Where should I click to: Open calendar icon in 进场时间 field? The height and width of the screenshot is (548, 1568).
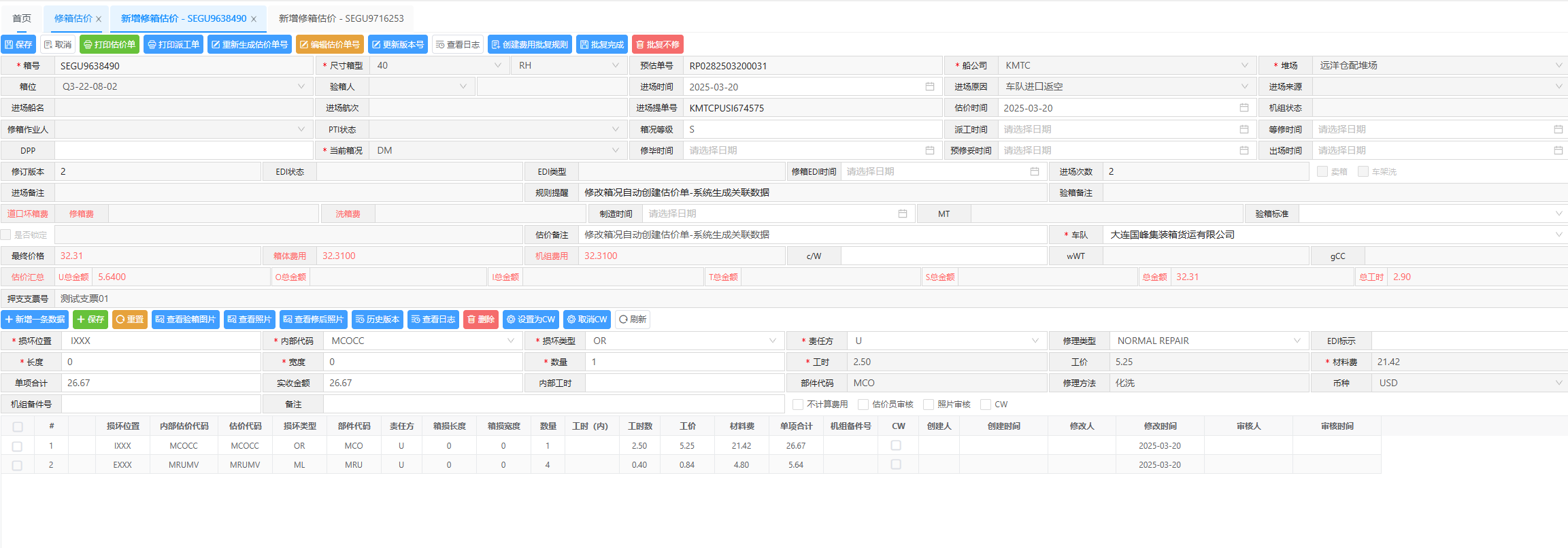point(929,87)
